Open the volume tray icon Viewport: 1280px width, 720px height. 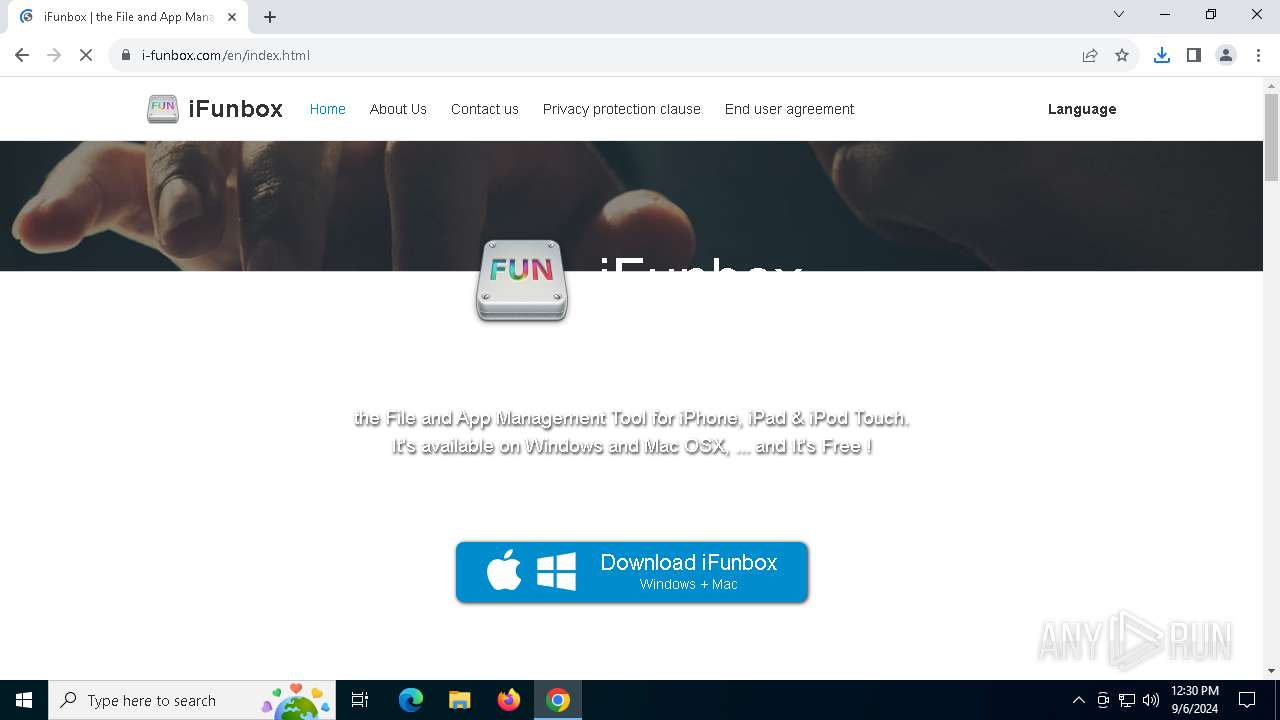1151,700
